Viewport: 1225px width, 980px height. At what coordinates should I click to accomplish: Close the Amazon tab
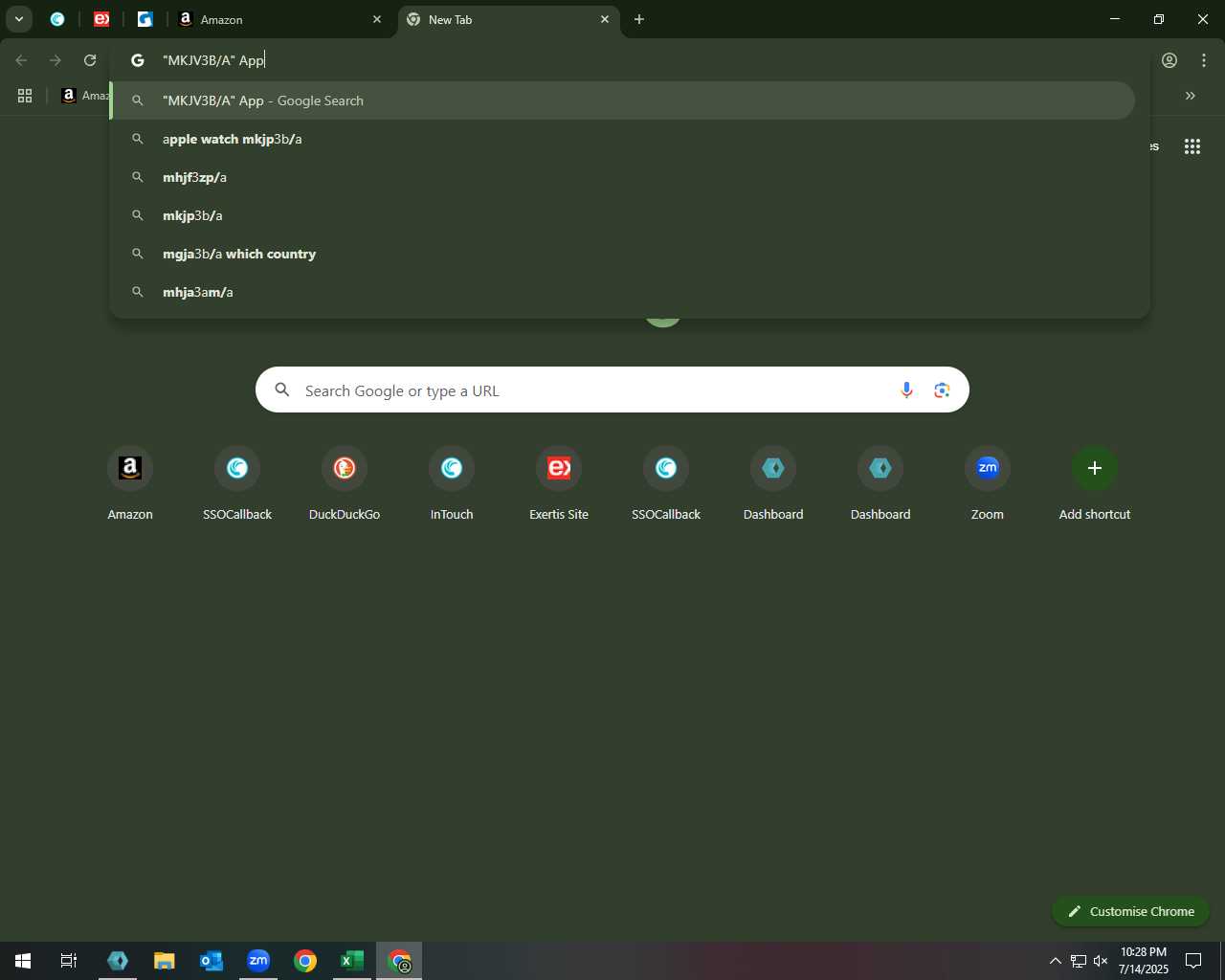coord(377,19)
